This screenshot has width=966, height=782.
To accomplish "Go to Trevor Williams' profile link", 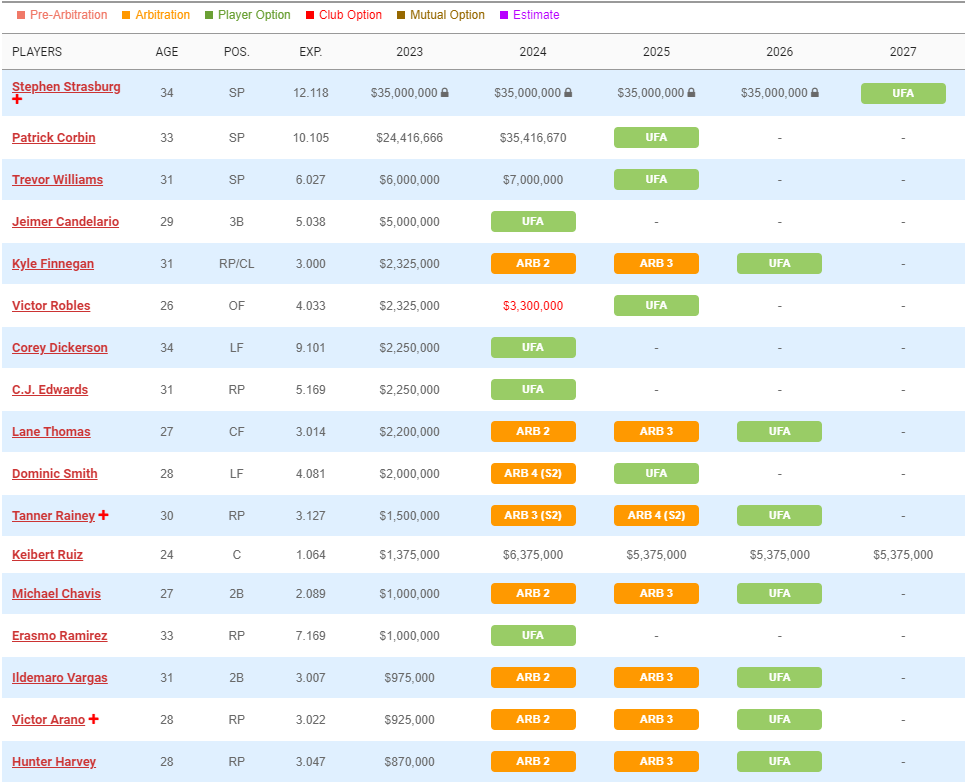I will pyautogui.click(x=57, y=179).
